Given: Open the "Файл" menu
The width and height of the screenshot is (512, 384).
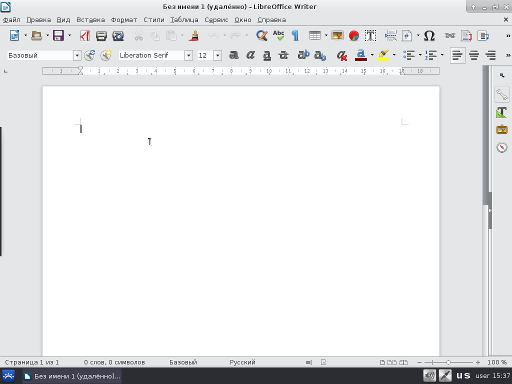Looking at the screenshot, I should (12, 20).
